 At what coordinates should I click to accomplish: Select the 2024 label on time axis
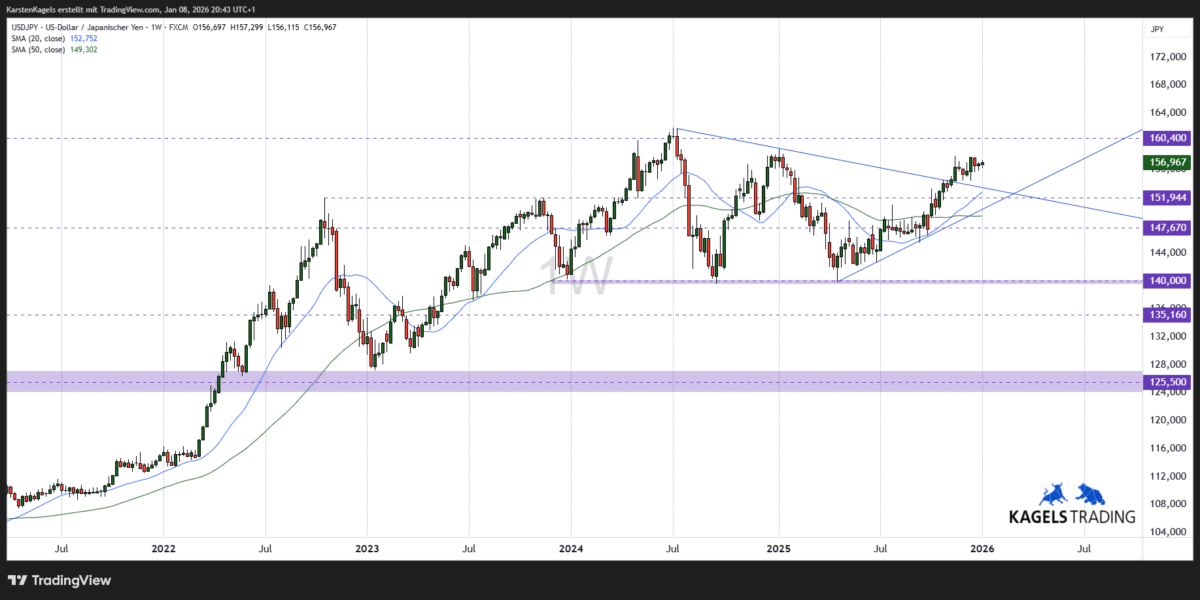[x=571, y=548]
